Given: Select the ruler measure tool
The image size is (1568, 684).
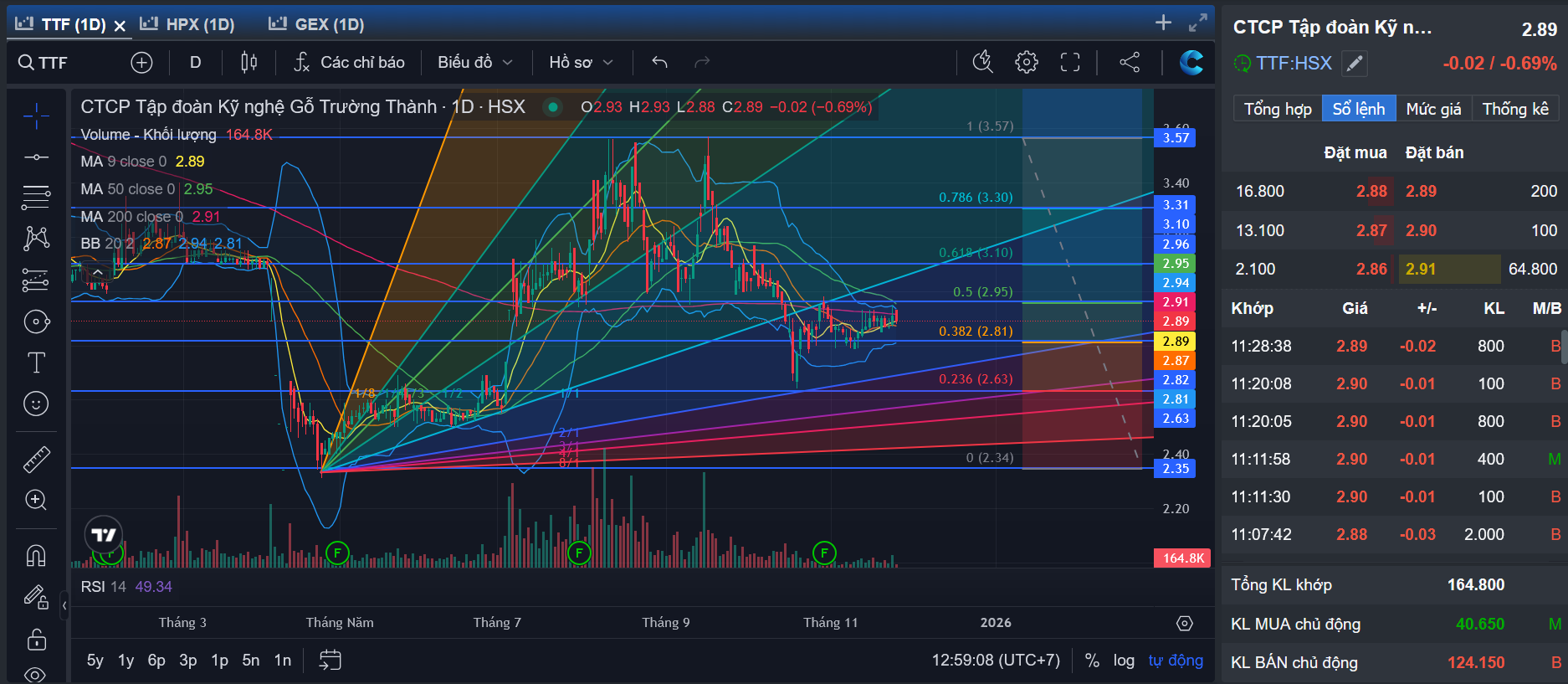Looking at the screenshot, I should click(36, 459).
